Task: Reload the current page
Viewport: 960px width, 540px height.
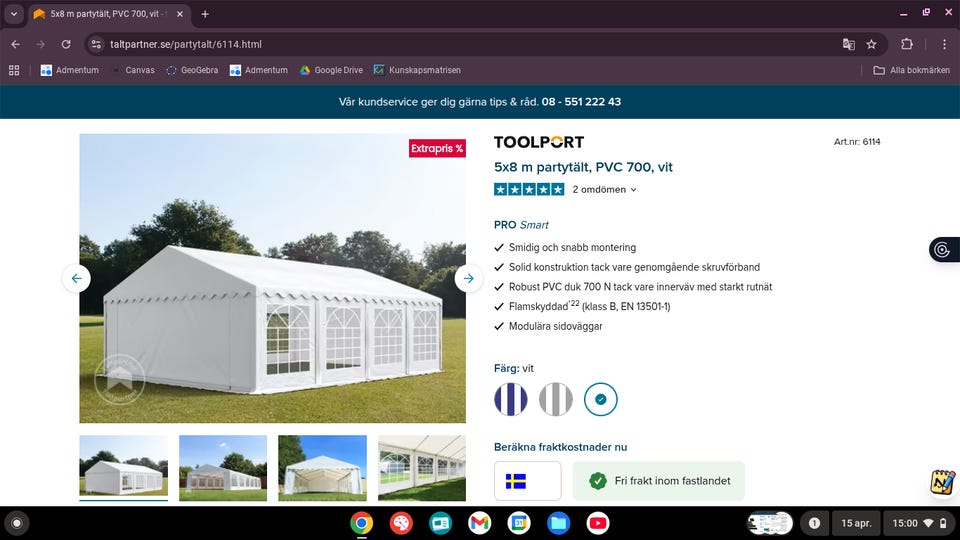Action: tap(66, 44)
